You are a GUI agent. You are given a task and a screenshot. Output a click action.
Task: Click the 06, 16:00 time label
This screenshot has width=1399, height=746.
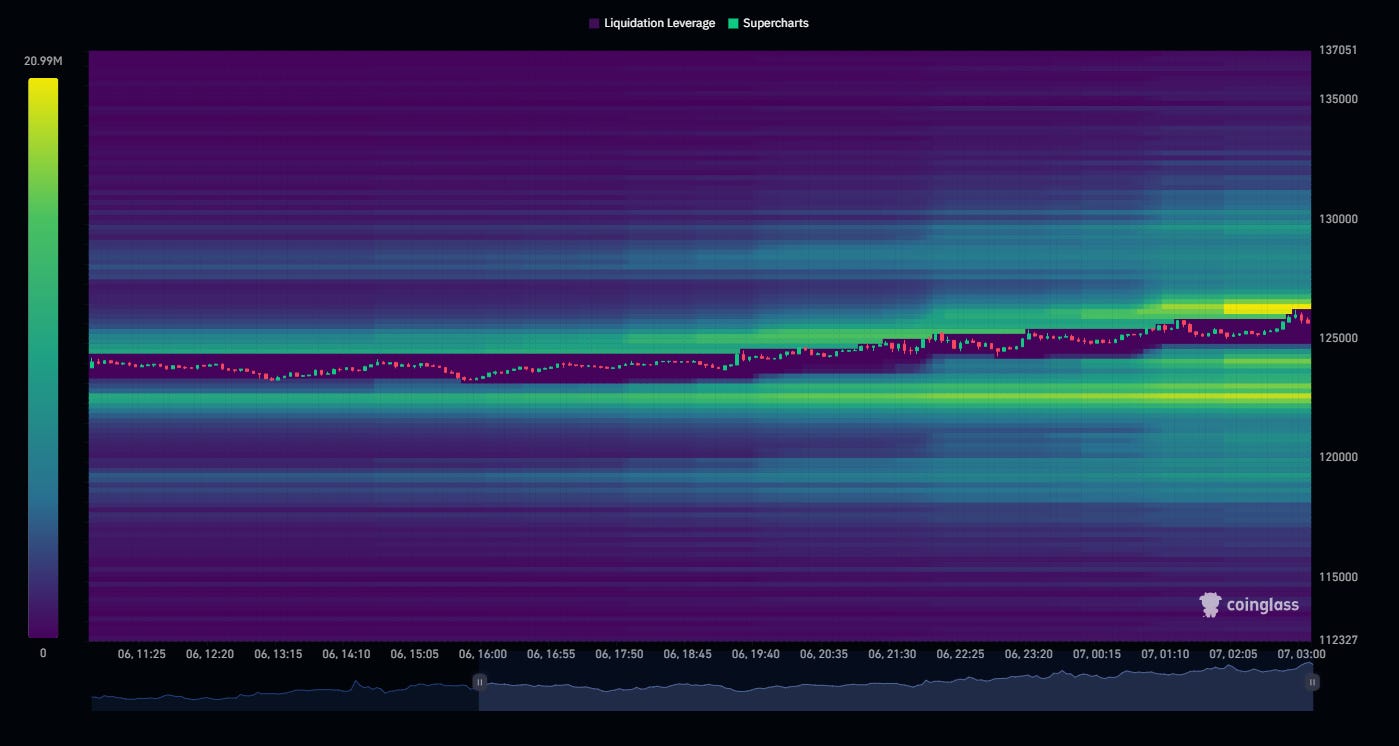[482, 654]
